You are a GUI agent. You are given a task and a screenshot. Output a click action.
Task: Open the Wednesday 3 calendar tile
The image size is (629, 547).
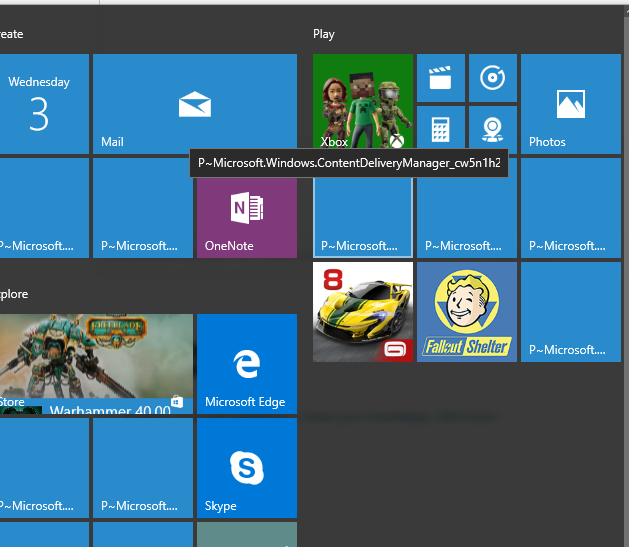click(x=44, y=104)
